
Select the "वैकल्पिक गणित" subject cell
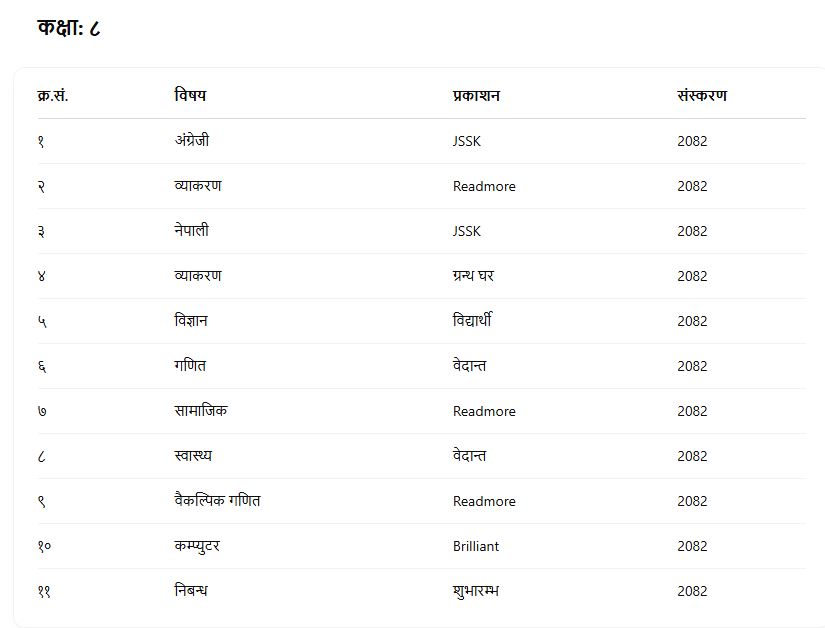click(x=216, y=501)
